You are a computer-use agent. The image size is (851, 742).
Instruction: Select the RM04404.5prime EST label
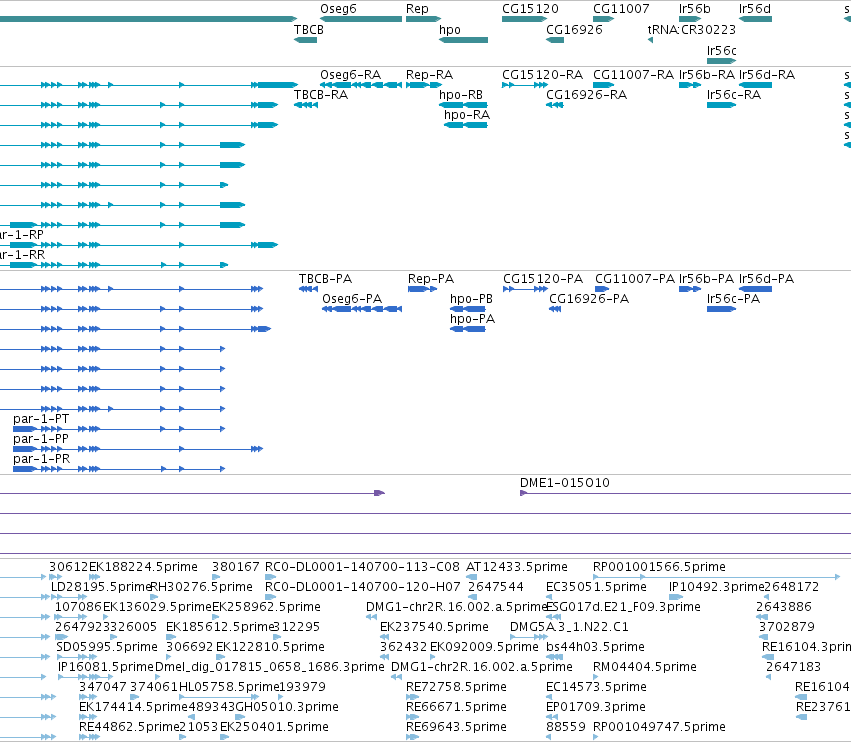tap(645, 667)
